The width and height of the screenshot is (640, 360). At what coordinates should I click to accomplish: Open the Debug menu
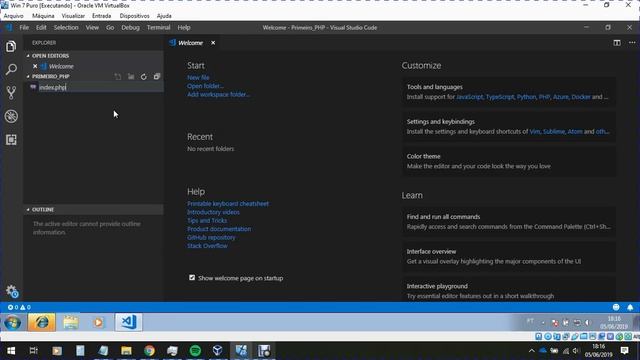tap(130, 27)
